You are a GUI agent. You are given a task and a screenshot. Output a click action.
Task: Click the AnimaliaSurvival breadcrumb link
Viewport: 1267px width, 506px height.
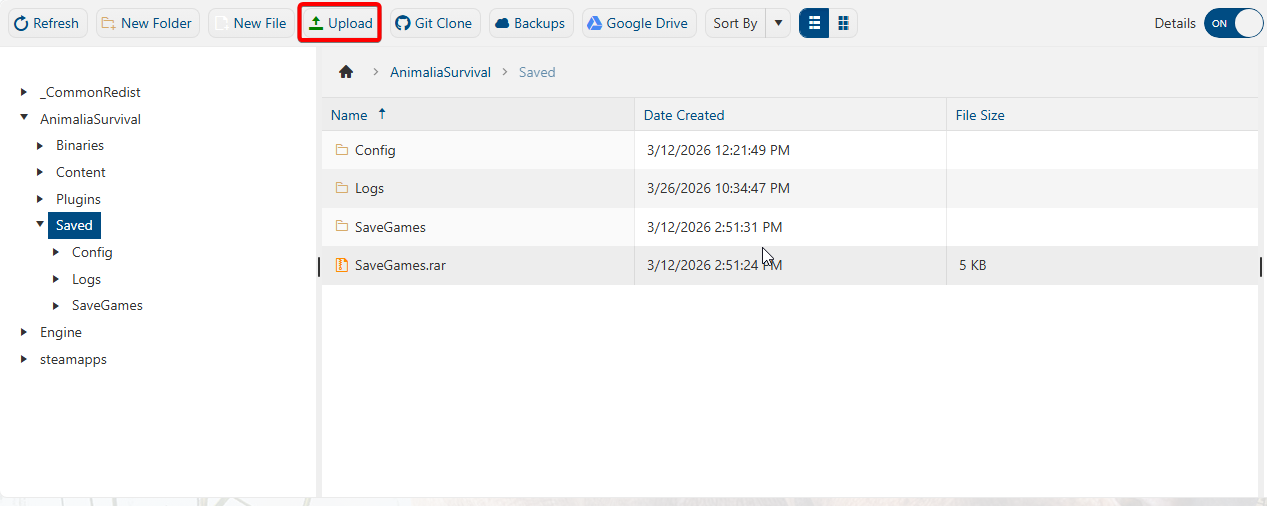[440, 72]
